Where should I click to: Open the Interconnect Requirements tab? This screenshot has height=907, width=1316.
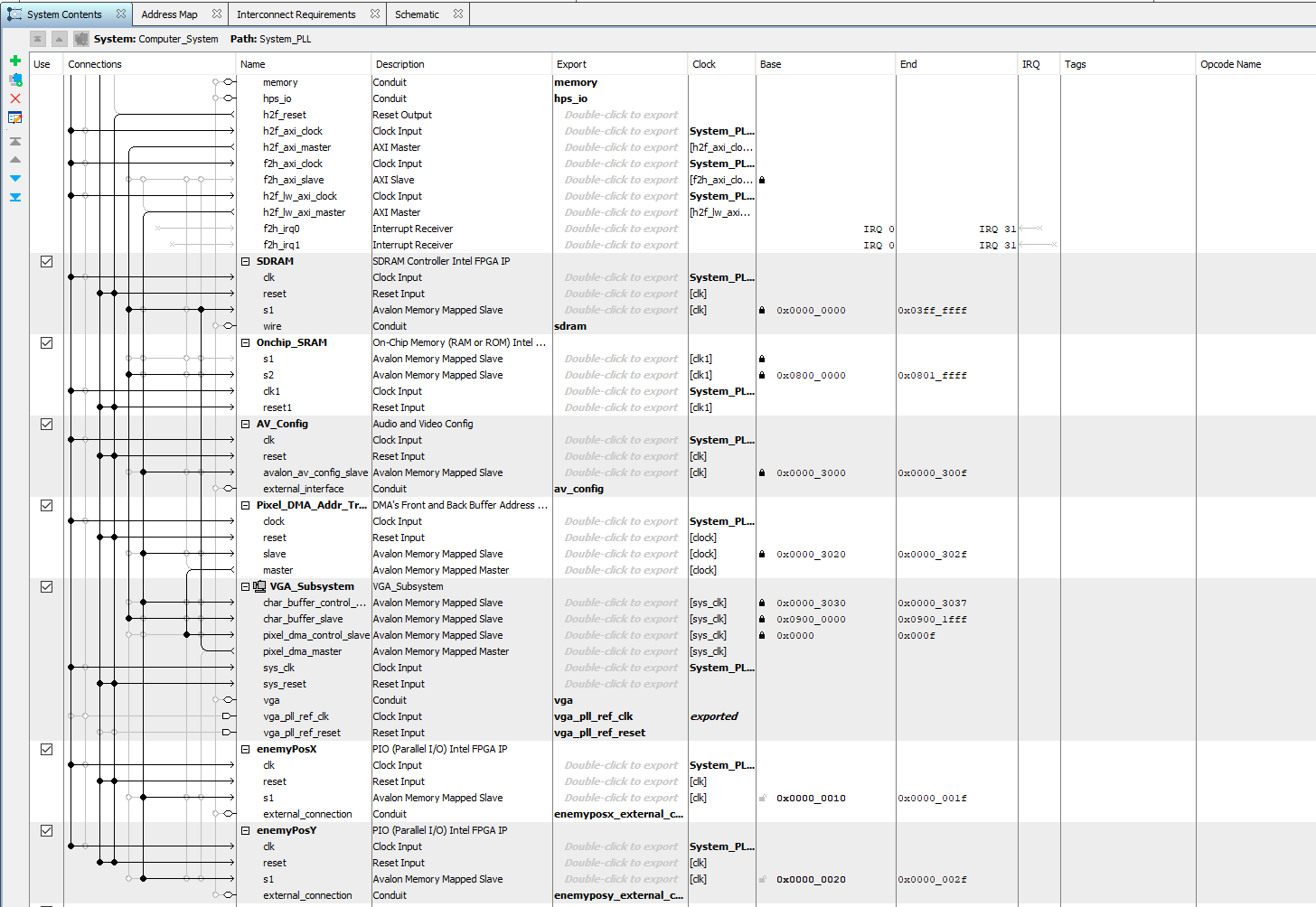pos(296,14)
